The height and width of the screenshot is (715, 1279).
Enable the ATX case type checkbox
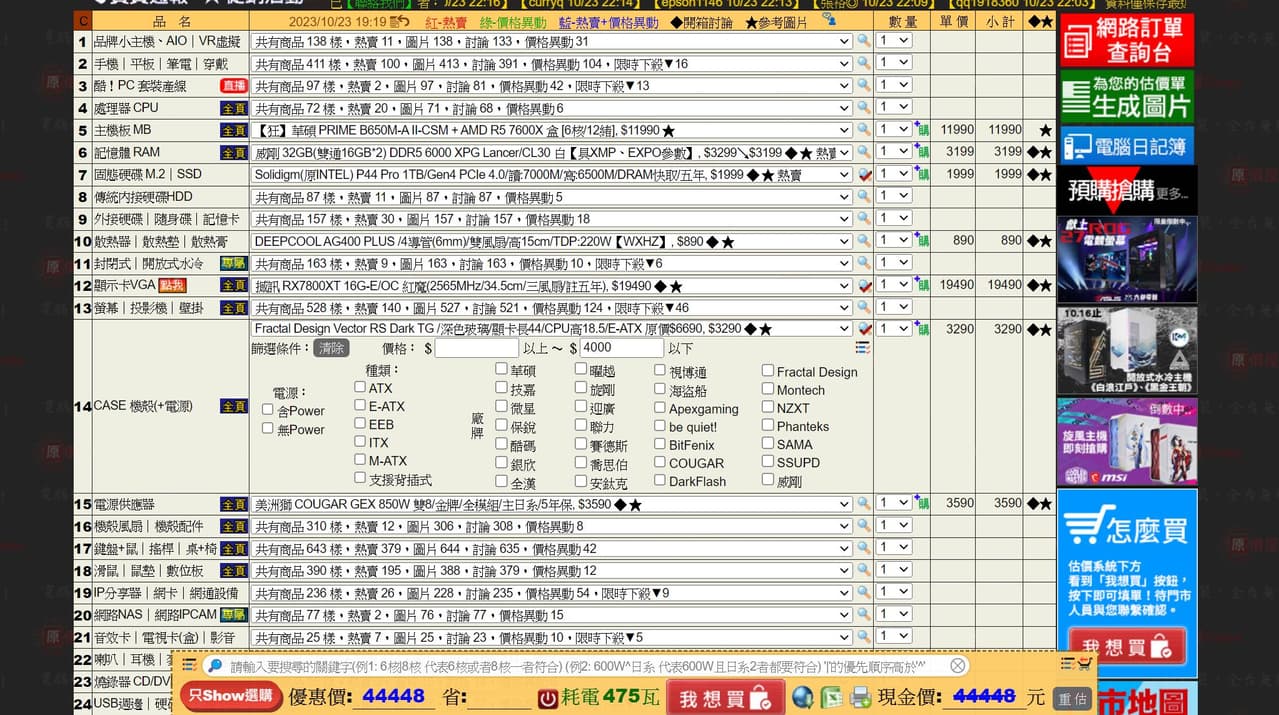point(360,389)
